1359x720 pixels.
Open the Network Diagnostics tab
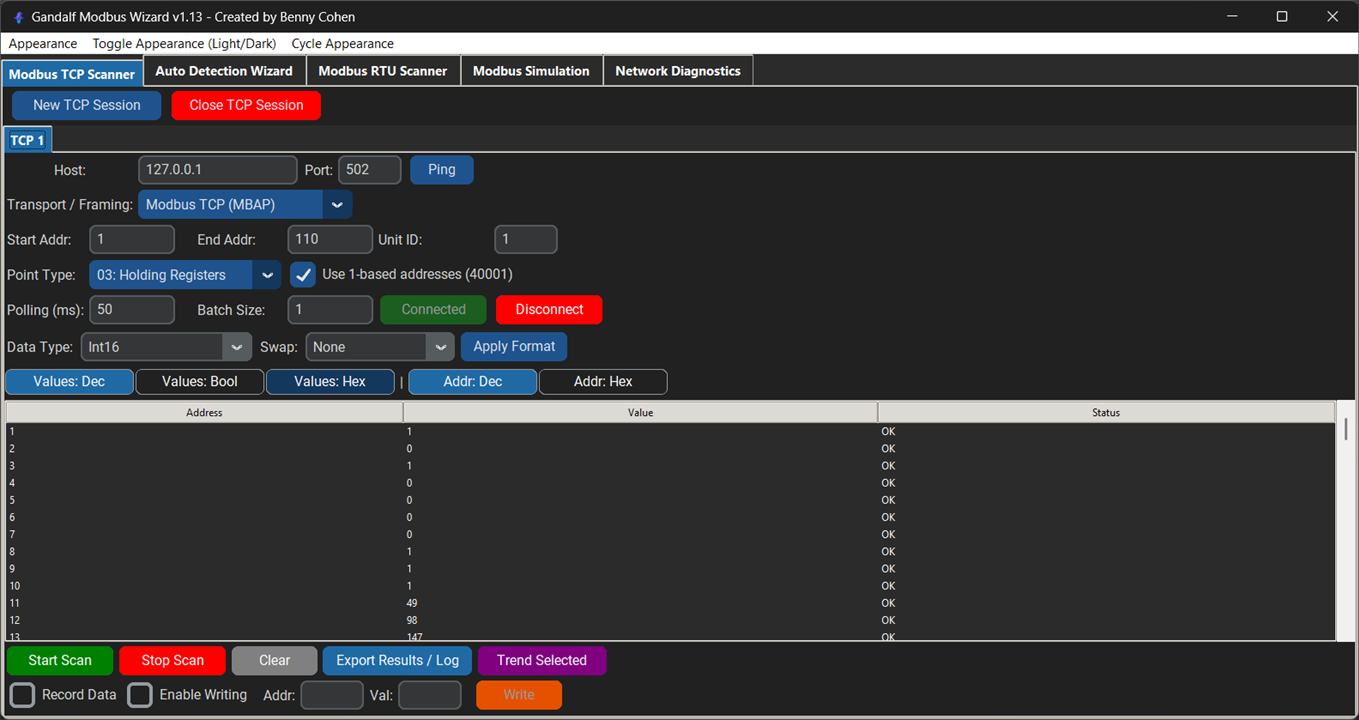click(x=678, y=71)
